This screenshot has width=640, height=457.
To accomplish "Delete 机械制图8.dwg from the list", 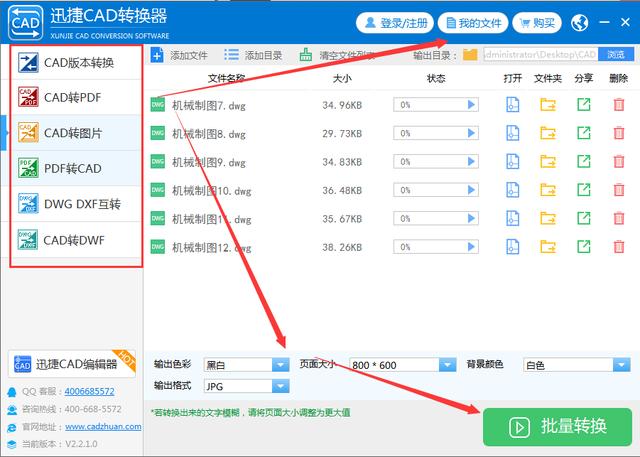I will pos(619,133).
